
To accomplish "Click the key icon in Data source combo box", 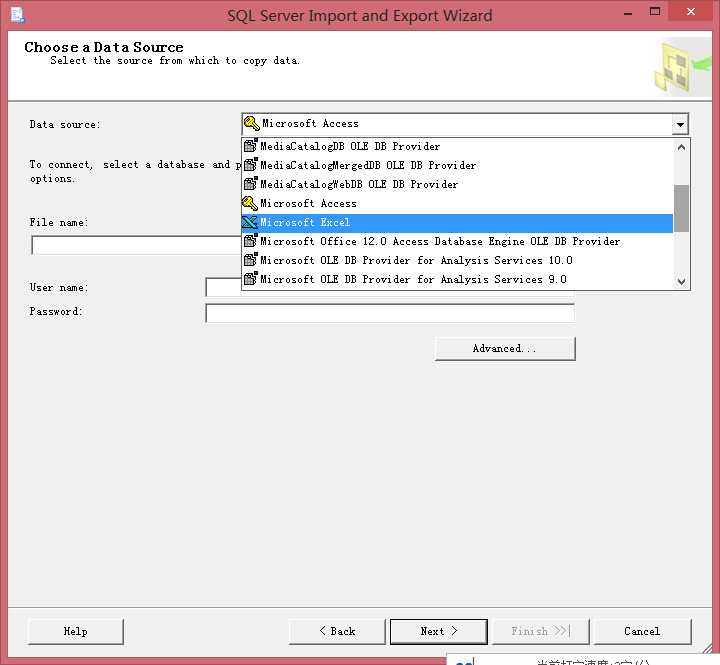I will click(252, 123).
